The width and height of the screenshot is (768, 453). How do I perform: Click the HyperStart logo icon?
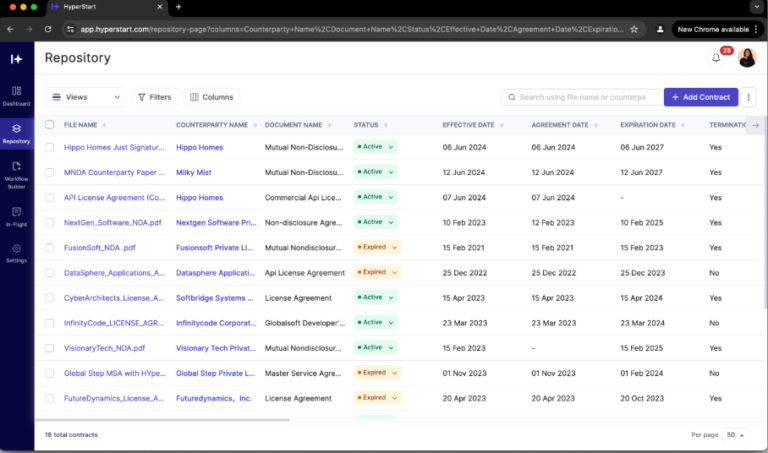pyautogui.click(x=17, y=59)
